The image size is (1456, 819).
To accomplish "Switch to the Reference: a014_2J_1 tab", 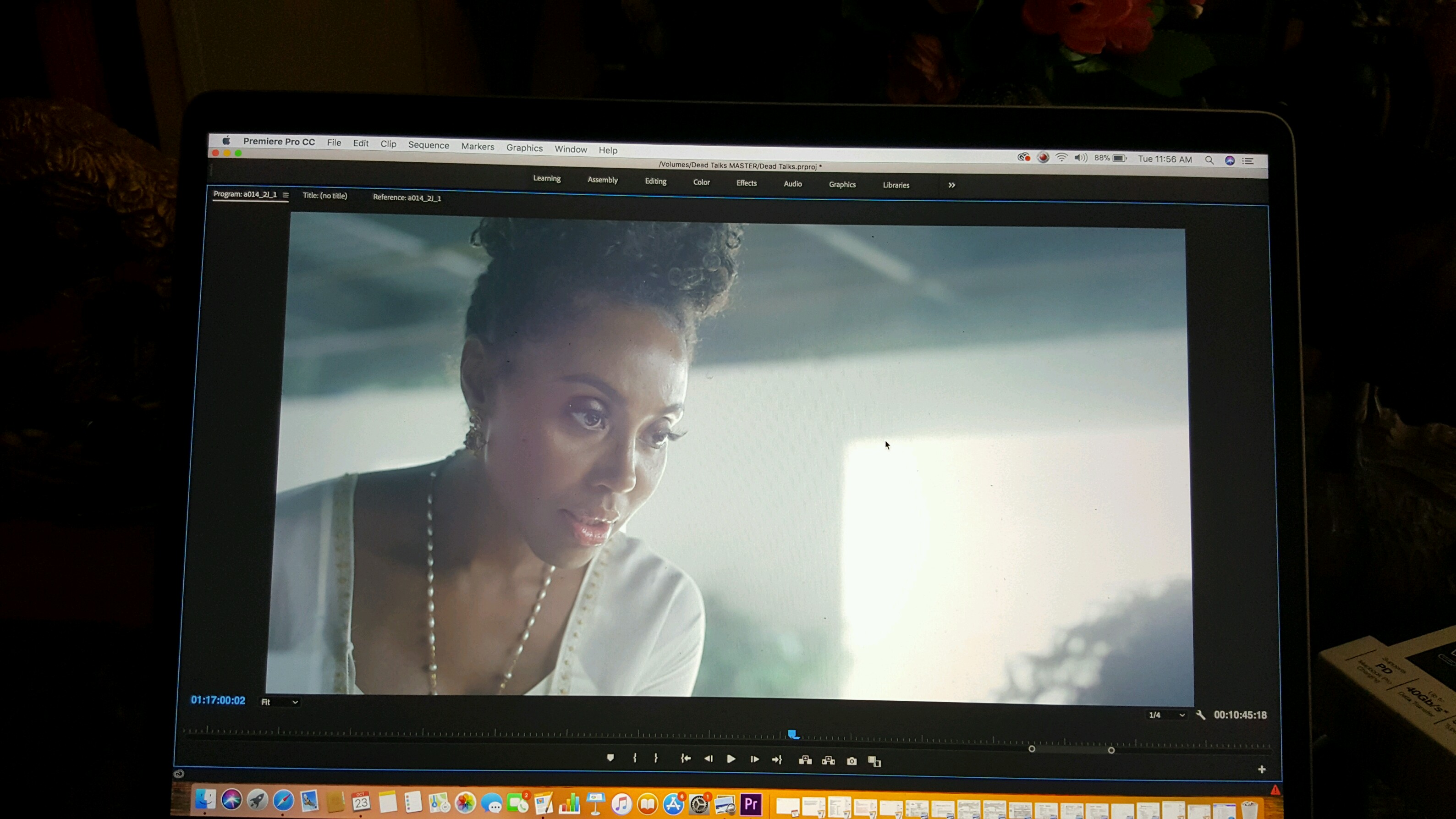I will coord(407,198).
